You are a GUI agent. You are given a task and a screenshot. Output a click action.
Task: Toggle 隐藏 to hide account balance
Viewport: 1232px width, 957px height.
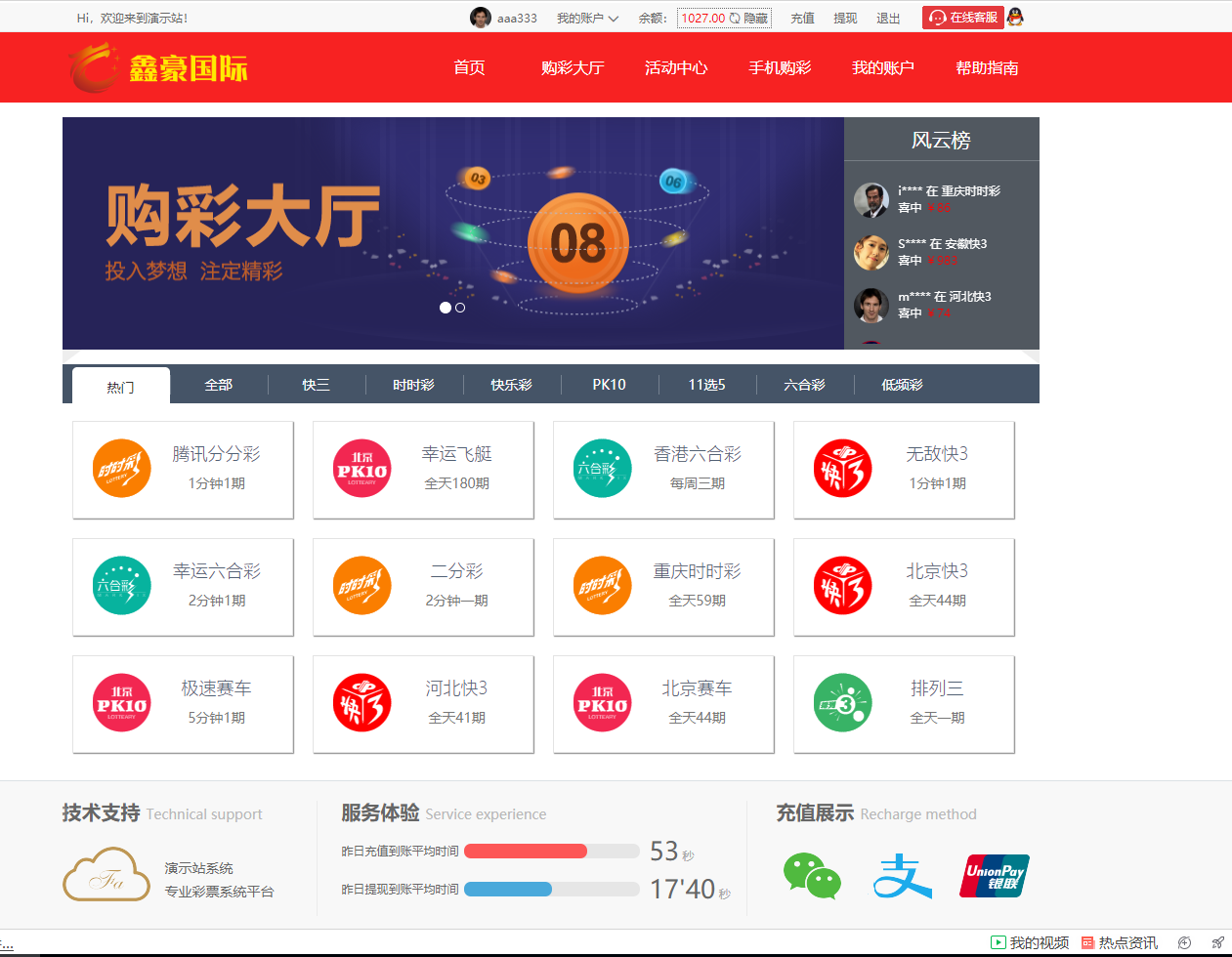point(756,19)
